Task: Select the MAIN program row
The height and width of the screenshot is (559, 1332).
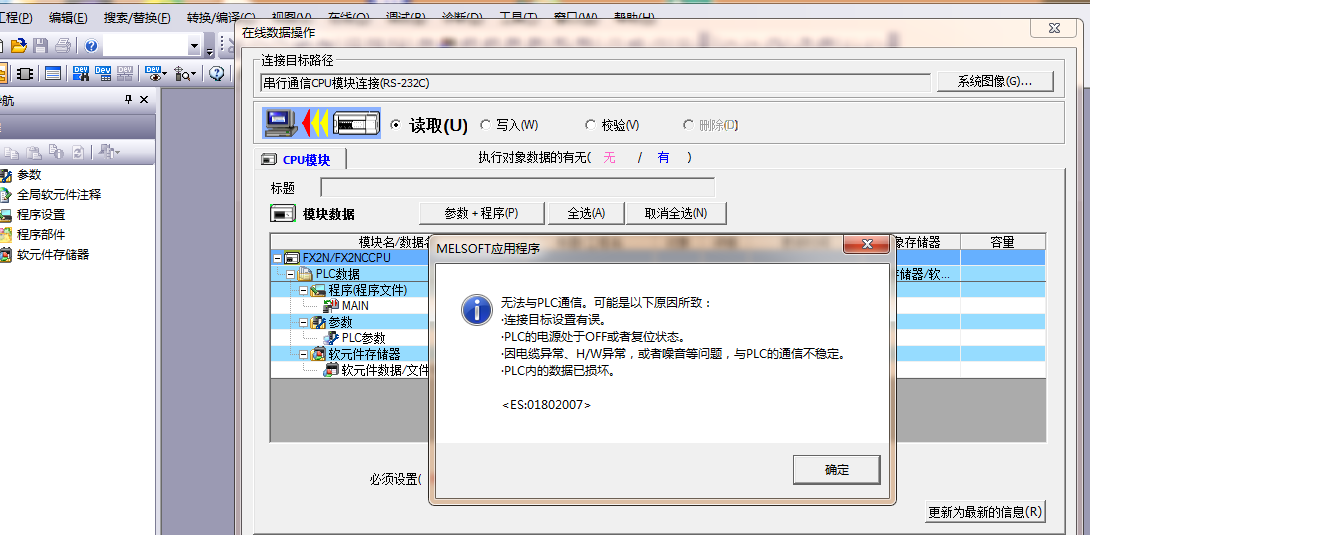Action: 355,306
